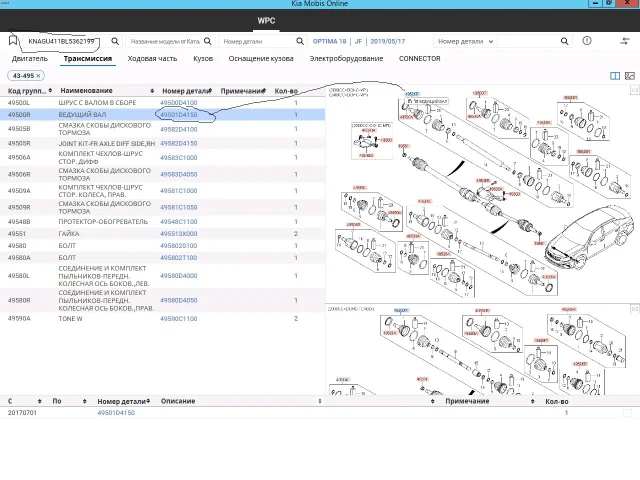Sort the parts list by 'Наименование' column

pyautogui.click(x=85, y=91)
